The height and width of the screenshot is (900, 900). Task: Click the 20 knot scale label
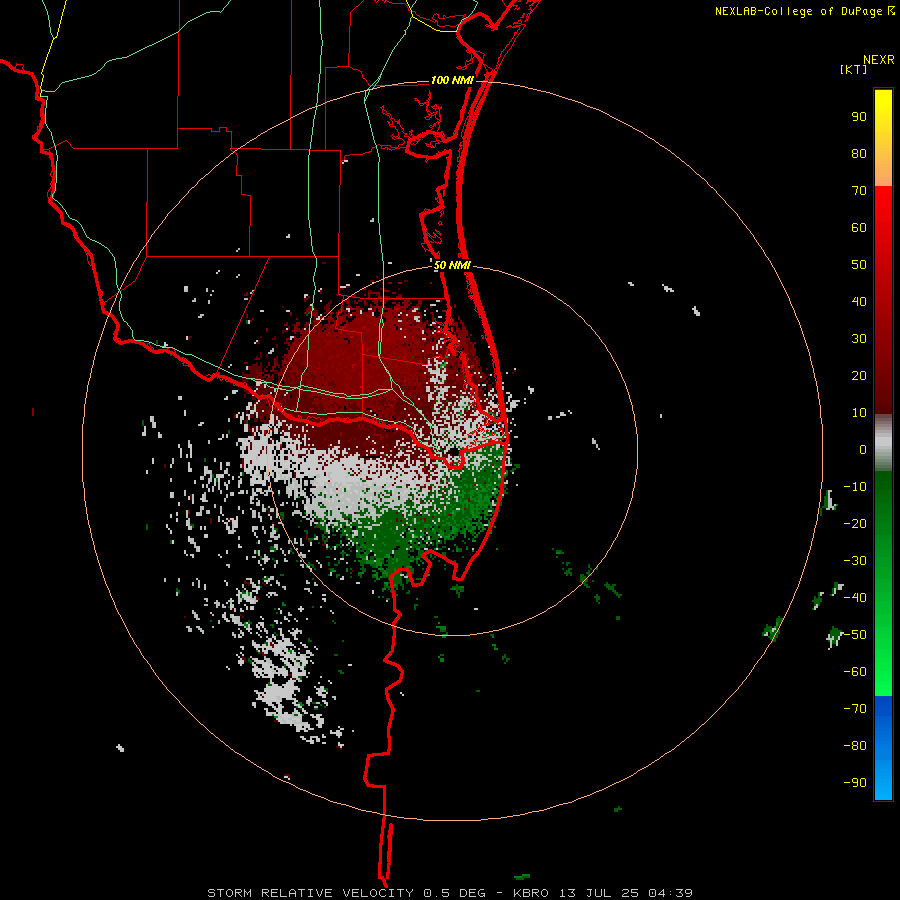(x=859, y=375)
